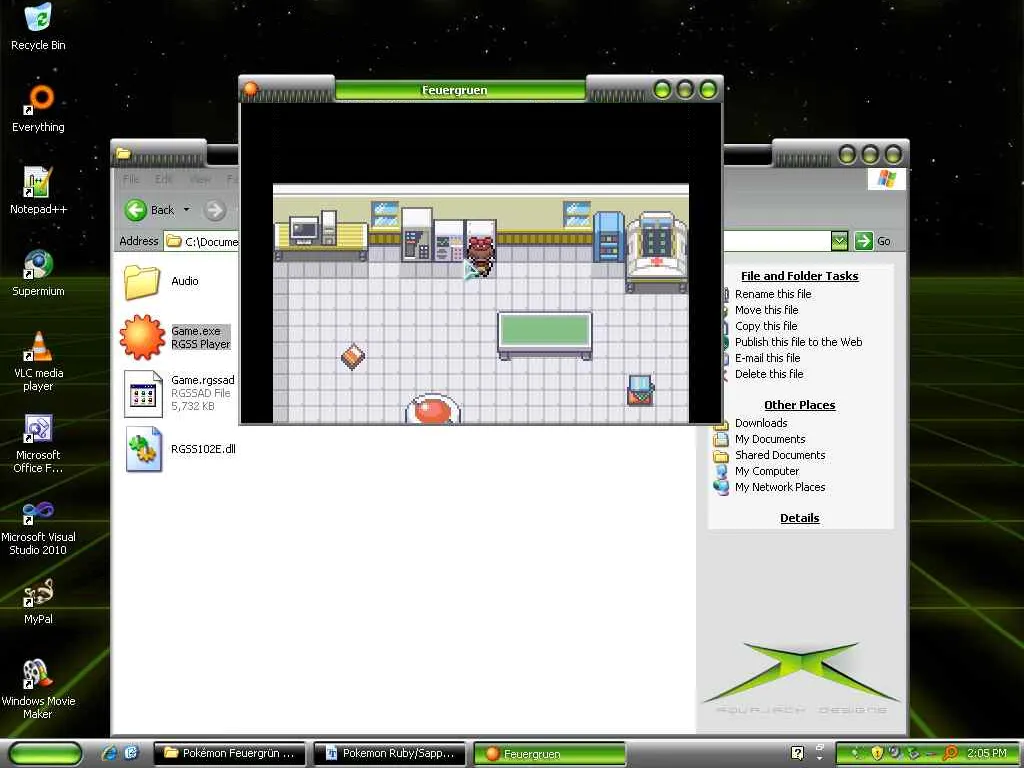Open VLC media player desktop icon
Viewport: 1024px width, 768px height.
[x=38, y=361]
